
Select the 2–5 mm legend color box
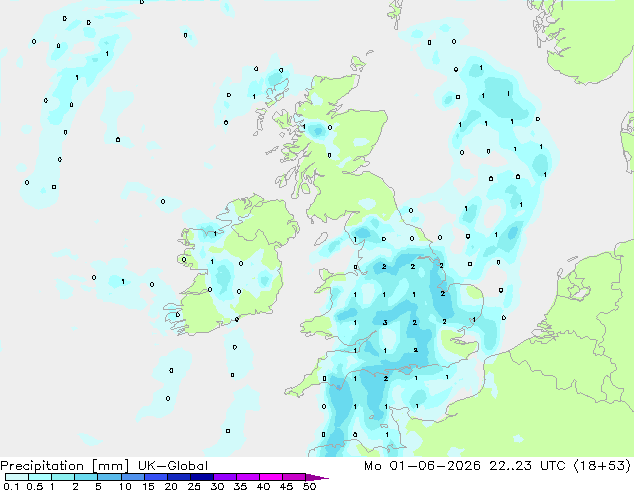pyautogui.click(x=86, y=477)
